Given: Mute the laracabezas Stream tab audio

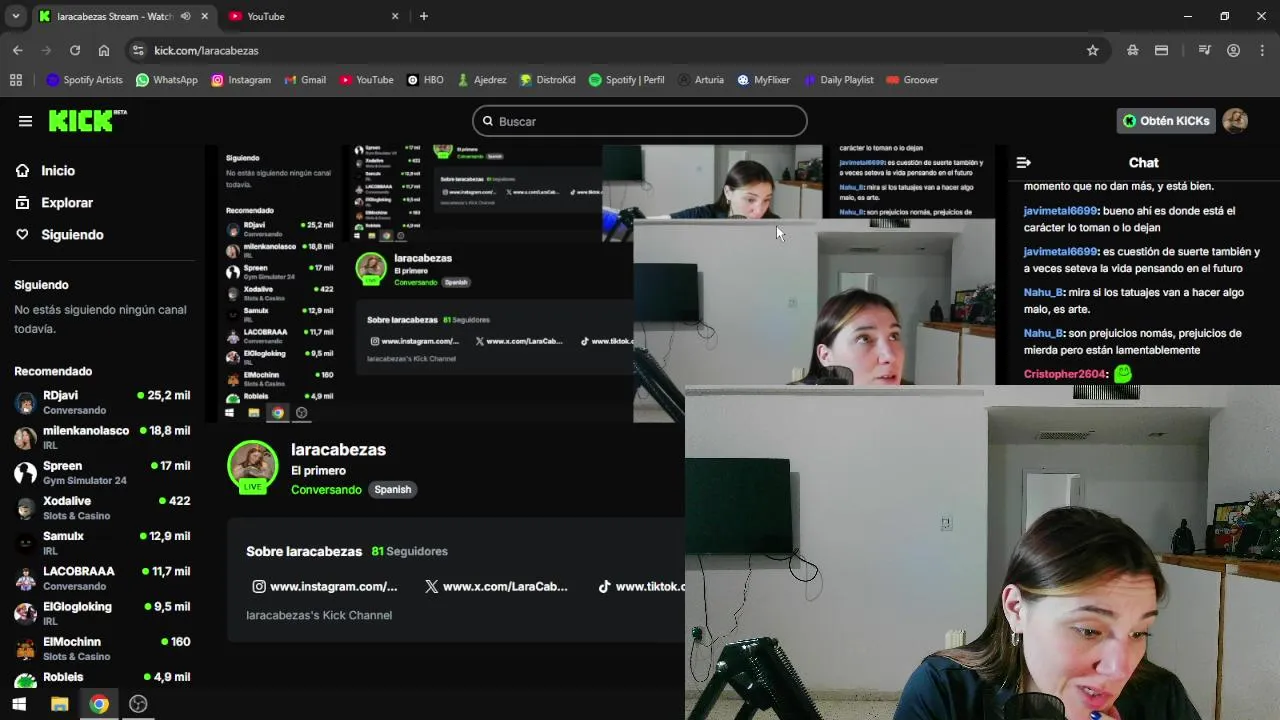Looking at the screenshot, I should click(x=185, y=16).
